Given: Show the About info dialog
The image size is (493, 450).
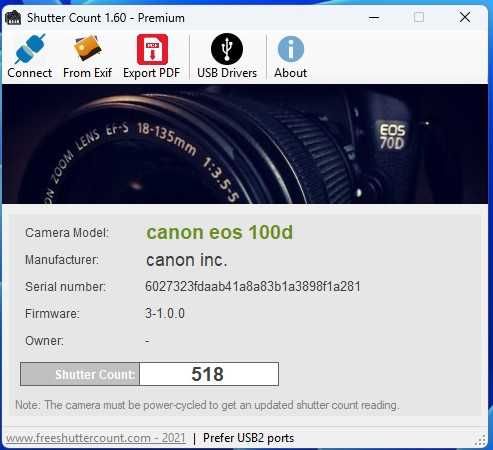Looking at the screenshot, I should [x=290, y=56].
